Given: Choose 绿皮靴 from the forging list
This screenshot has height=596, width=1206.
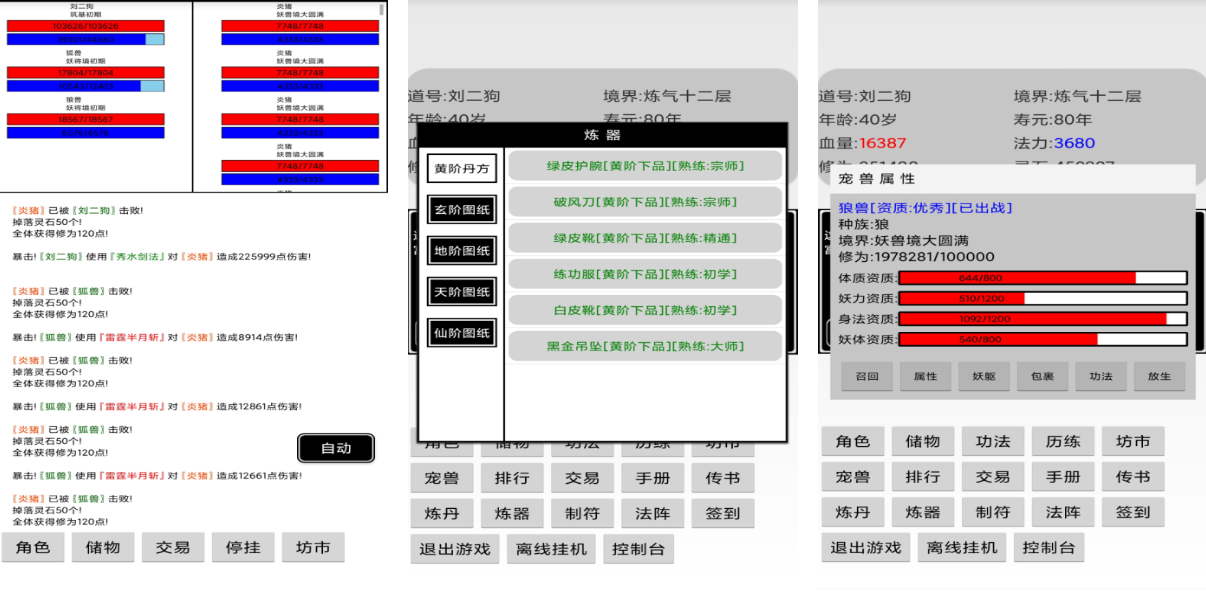Looking at the screenshot, I should tap(645, 238).
